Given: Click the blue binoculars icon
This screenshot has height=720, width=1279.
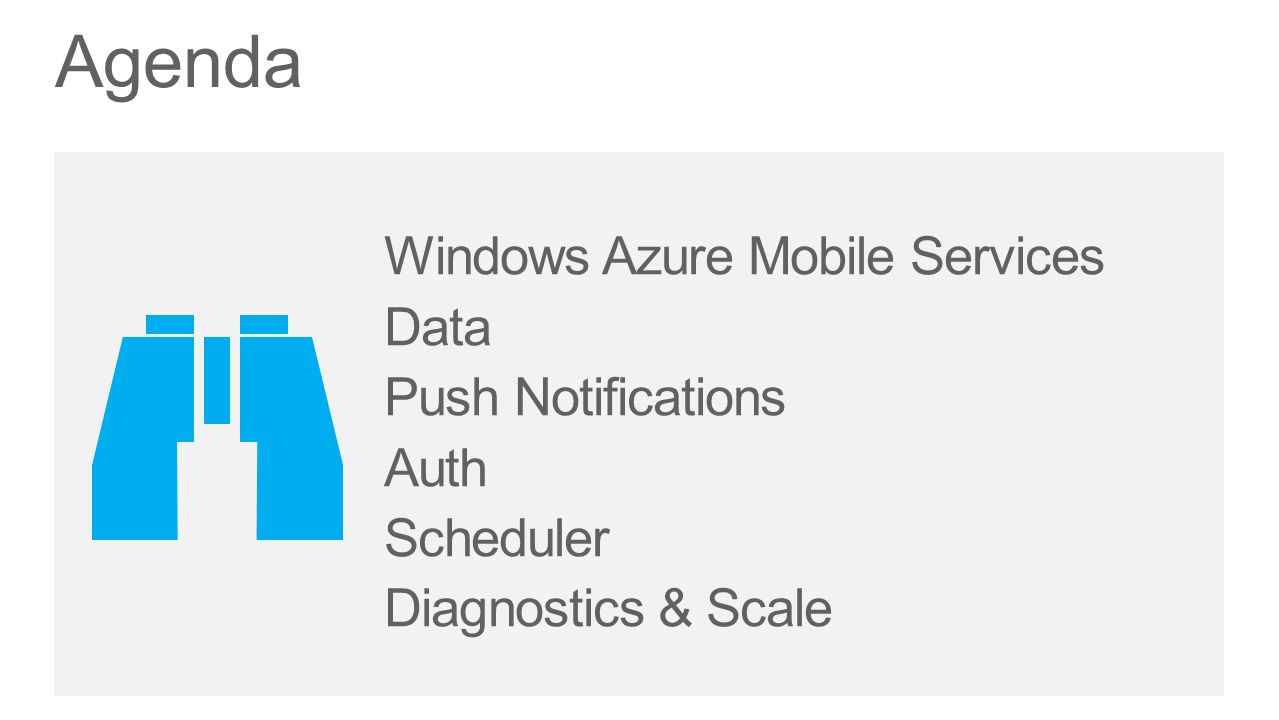Looking at the screenshot, I should [x=217, y=427].
